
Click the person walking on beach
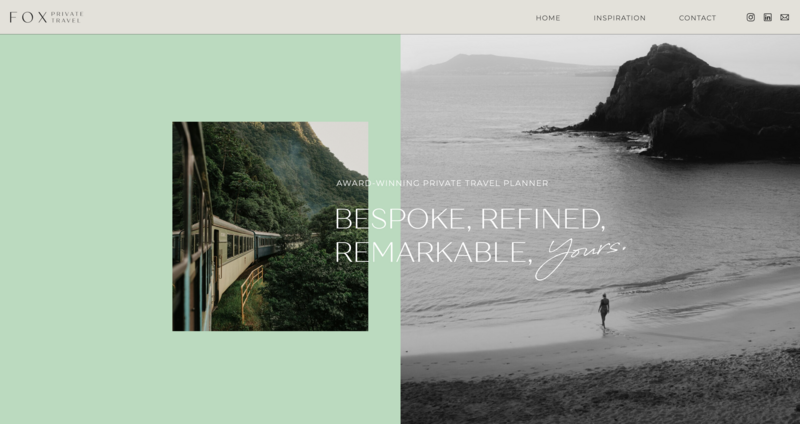[604, 311]
